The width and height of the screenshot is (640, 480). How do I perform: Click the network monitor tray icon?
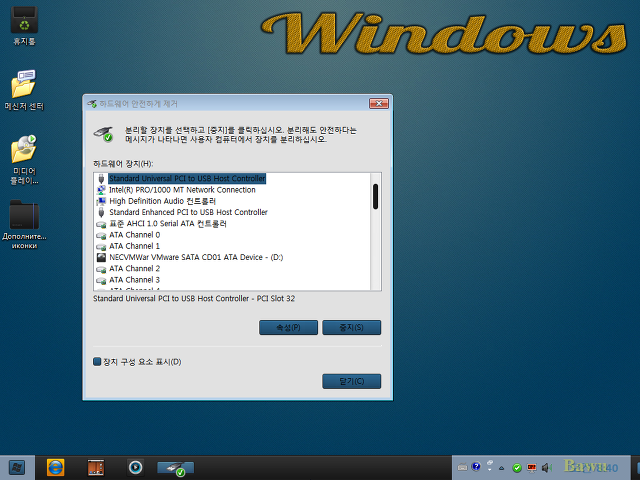pyautogui.click(x=531, y=467)
